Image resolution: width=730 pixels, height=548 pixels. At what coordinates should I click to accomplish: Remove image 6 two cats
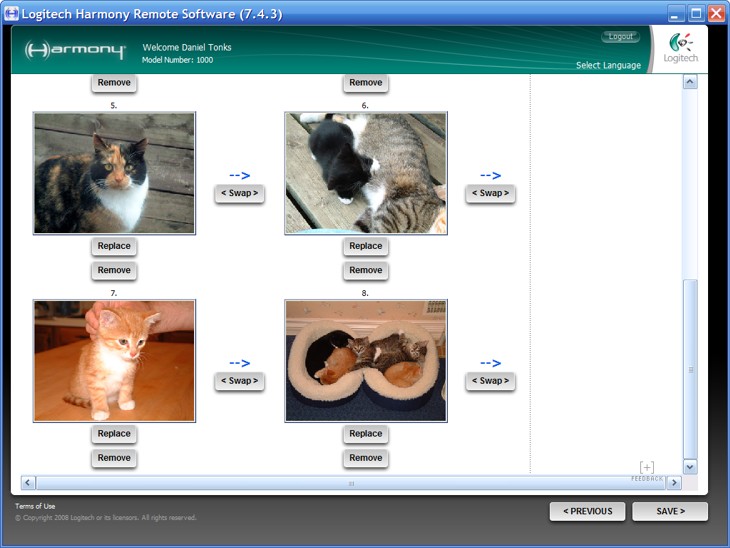tap(365, 271)
